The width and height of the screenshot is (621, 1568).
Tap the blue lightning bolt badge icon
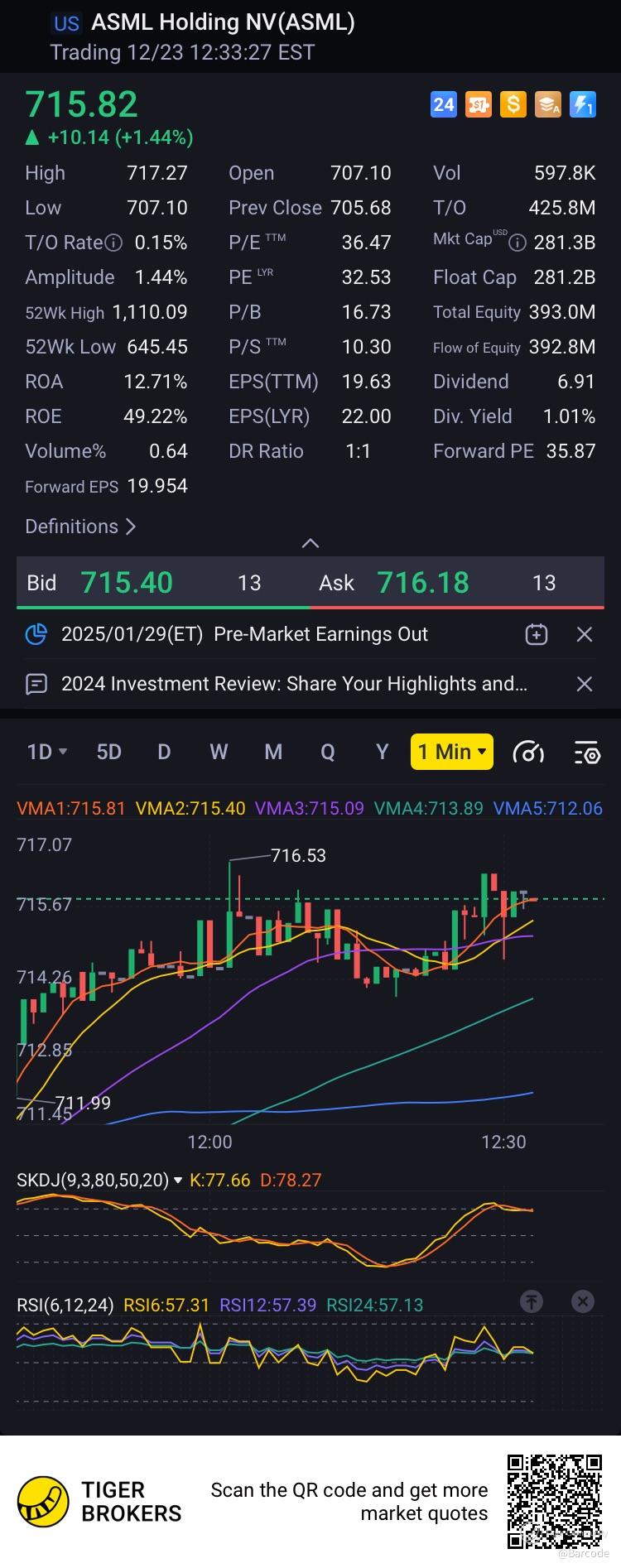(583, 104)
